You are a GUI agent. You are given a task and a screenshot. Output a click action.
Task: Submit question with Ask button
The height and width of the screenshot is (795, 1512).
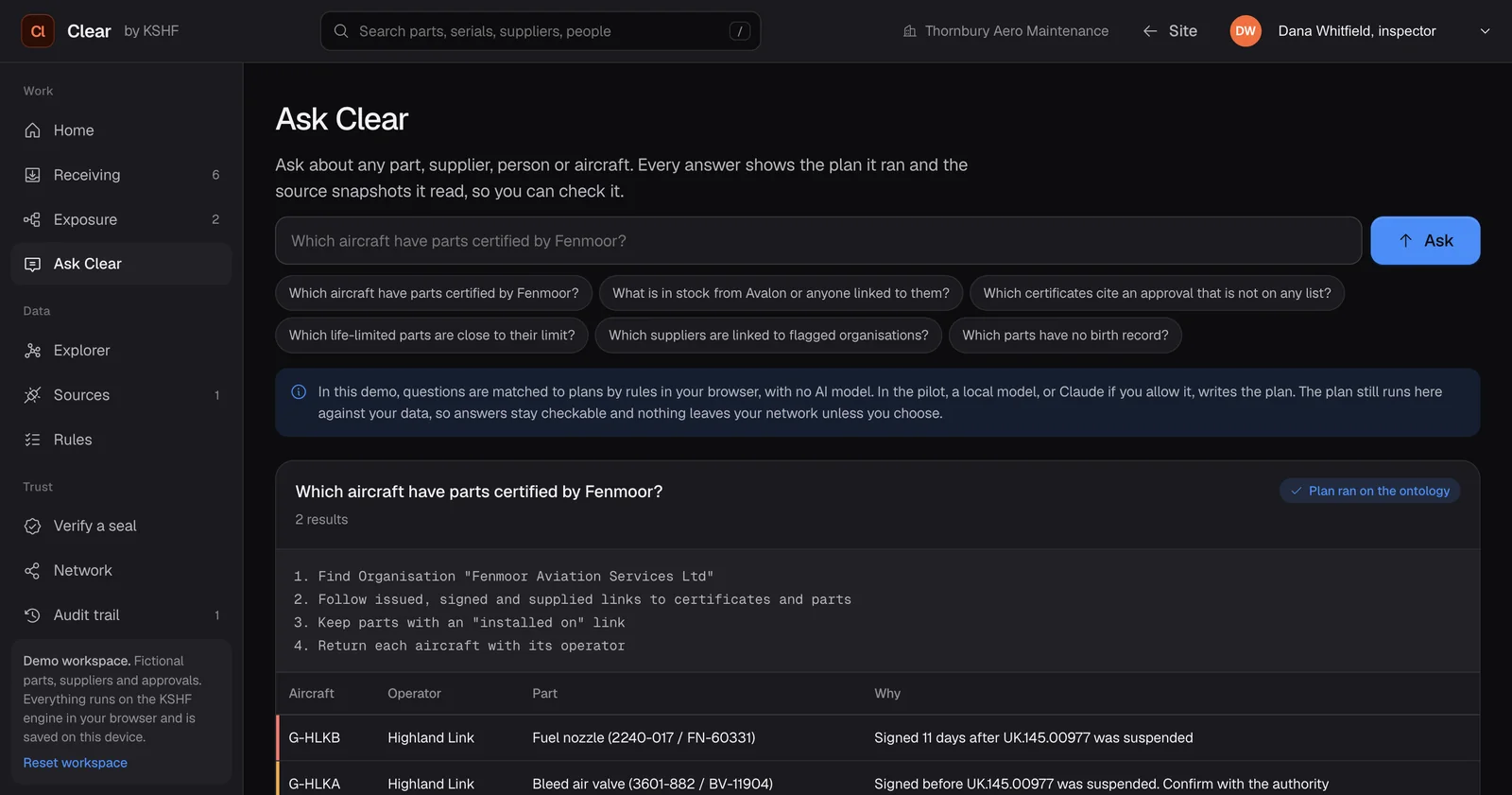1425,241
